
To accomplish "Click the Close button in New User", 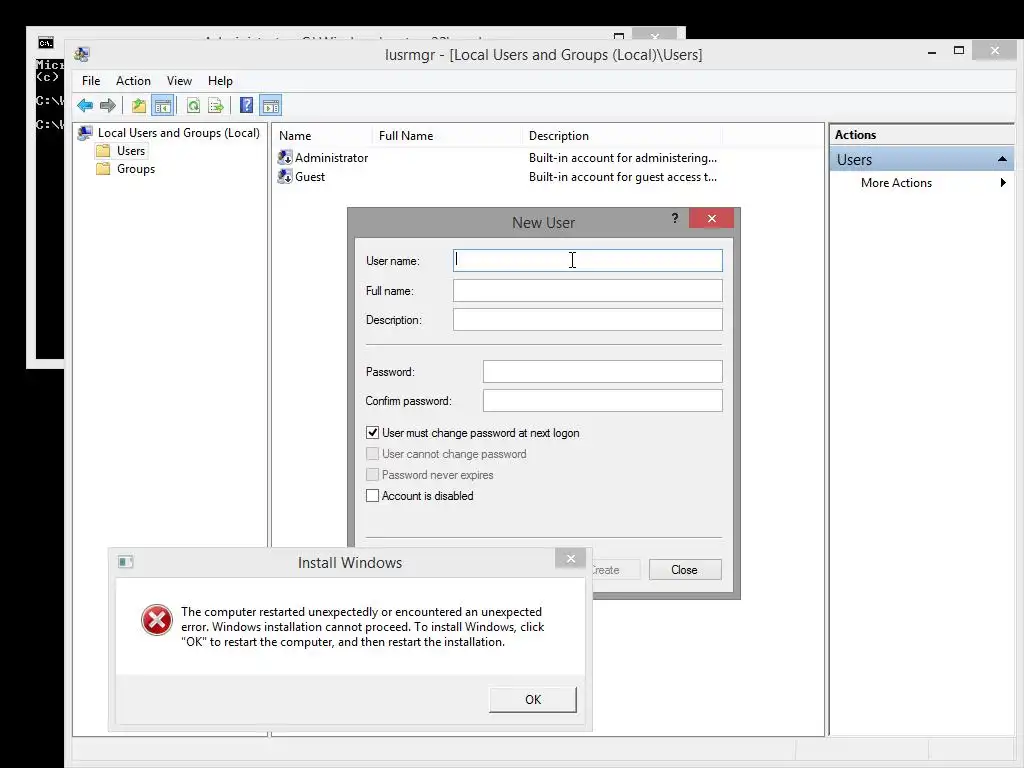I will (685, 569).
